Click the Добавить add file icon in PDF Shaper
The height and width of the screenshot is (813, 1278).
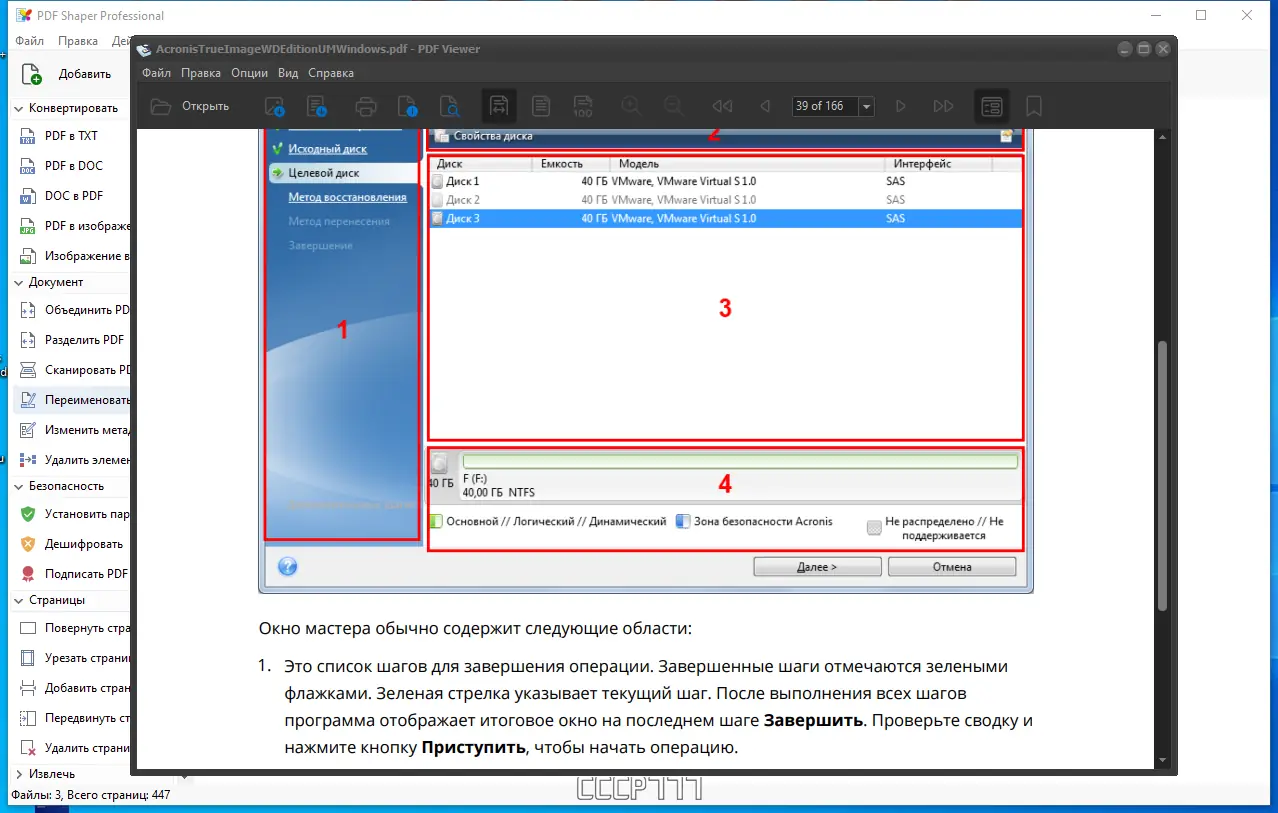(x=32, y=74)
